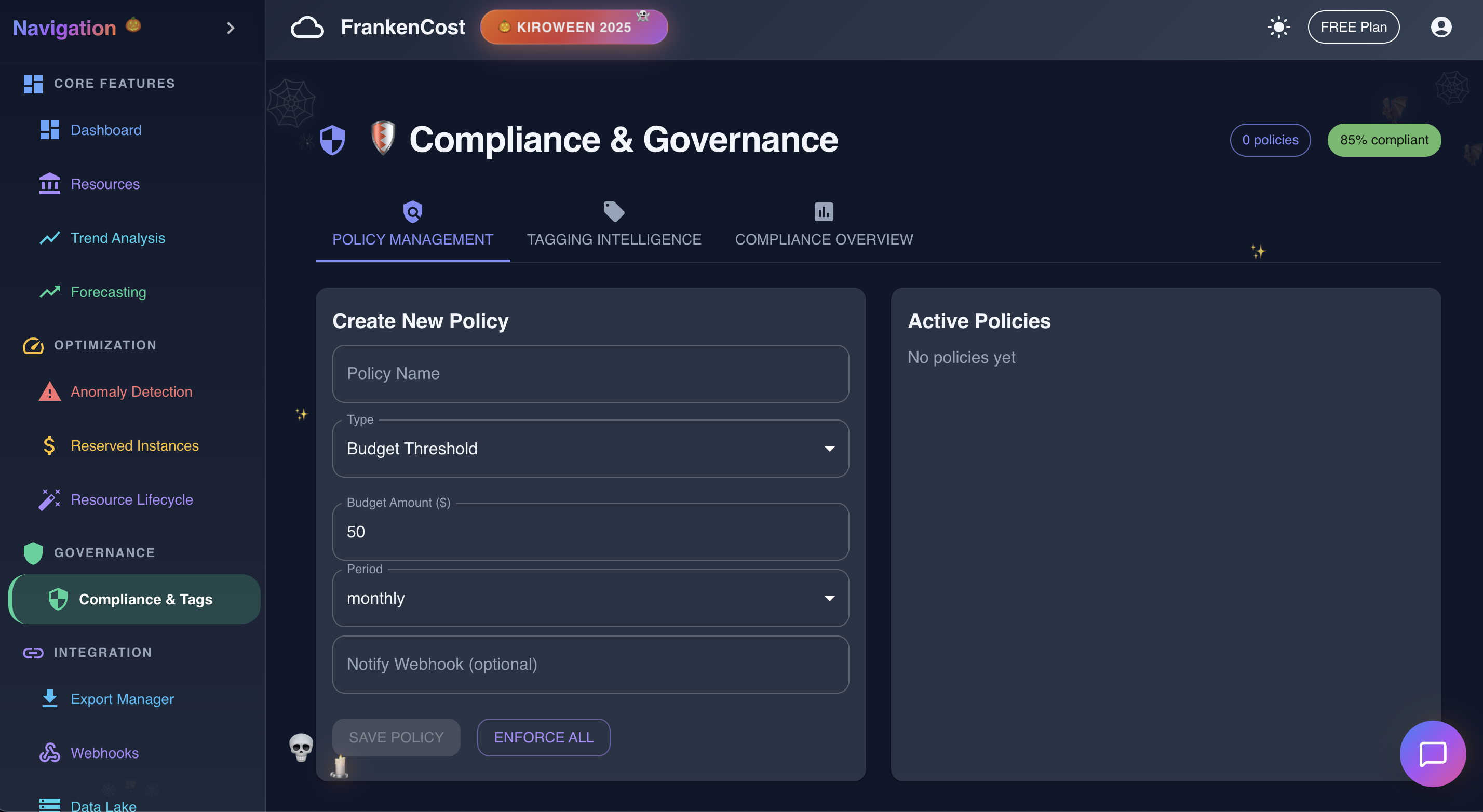Click the KIROWEEN 2025 badge
This screenshot has width=1483, height=812.
[x=573, y=27]
